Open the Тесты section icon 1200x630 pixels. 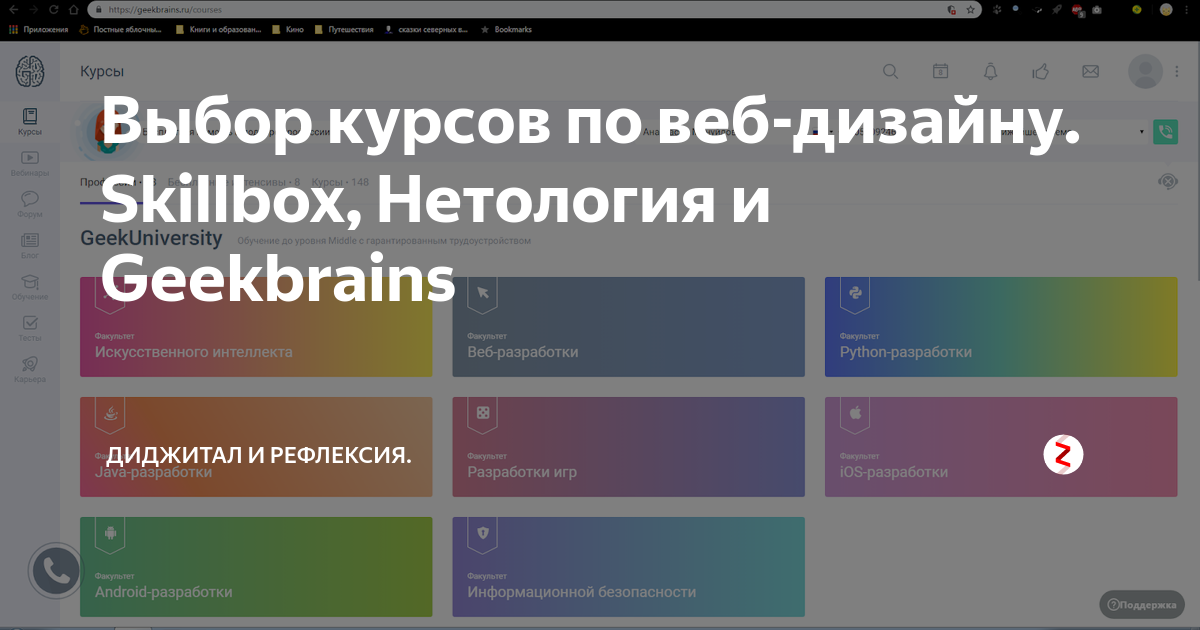(30, 323)
